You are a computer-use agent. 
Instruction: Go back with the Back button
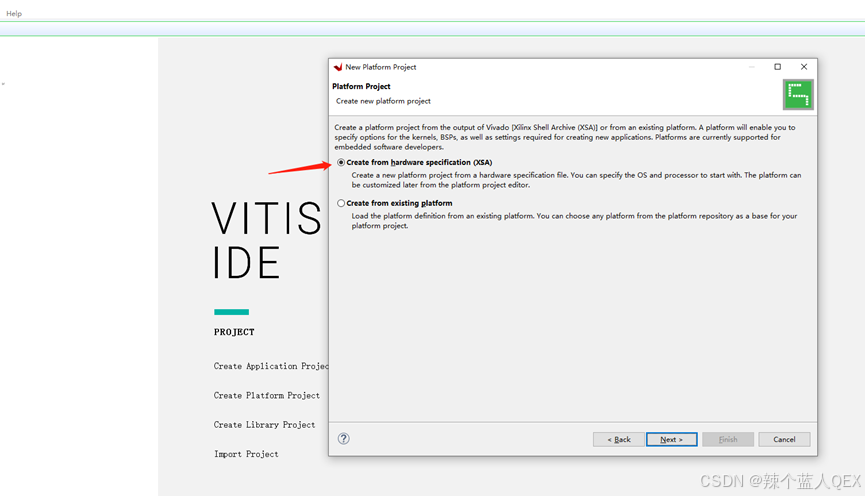[x=618, y=439]
